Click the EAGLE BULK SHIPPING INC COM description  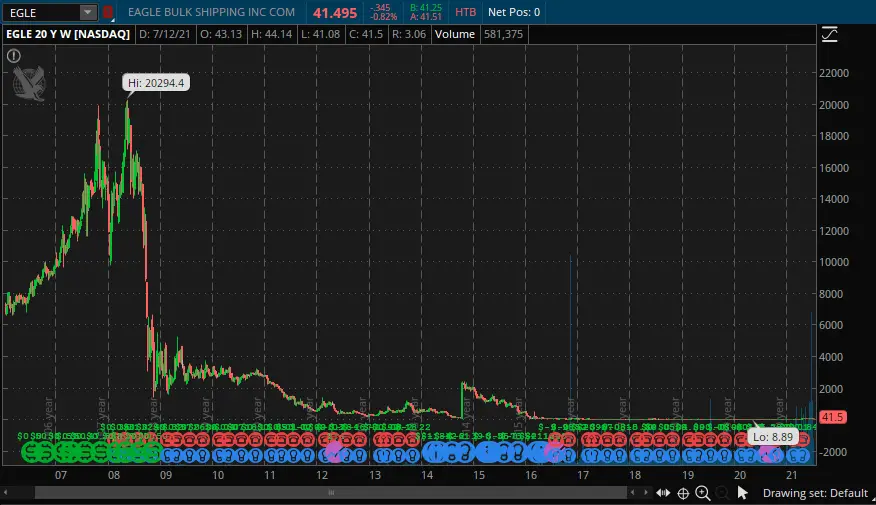point(211,12)
